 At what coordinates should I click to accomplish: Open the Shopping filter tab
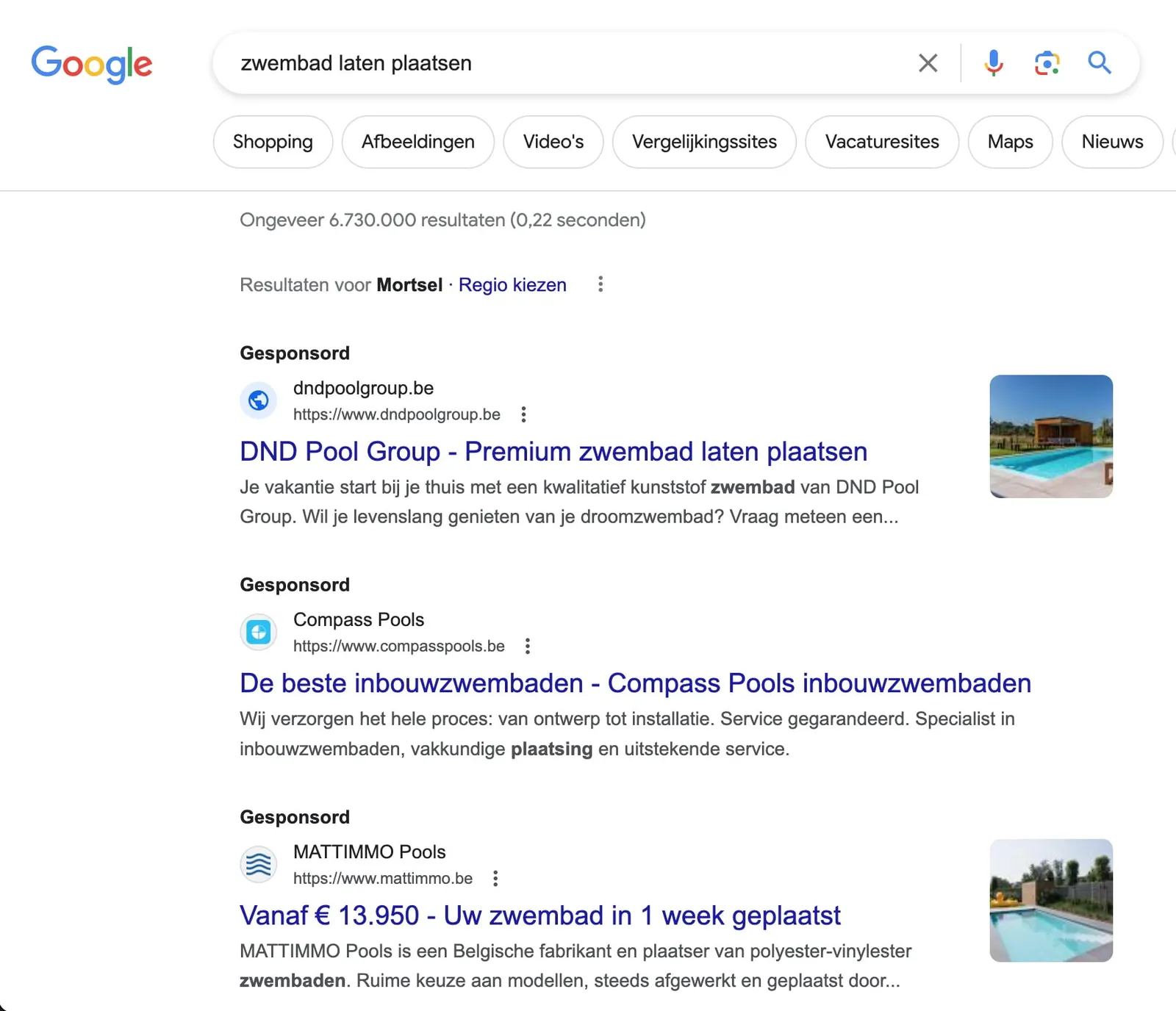[273, 142]
